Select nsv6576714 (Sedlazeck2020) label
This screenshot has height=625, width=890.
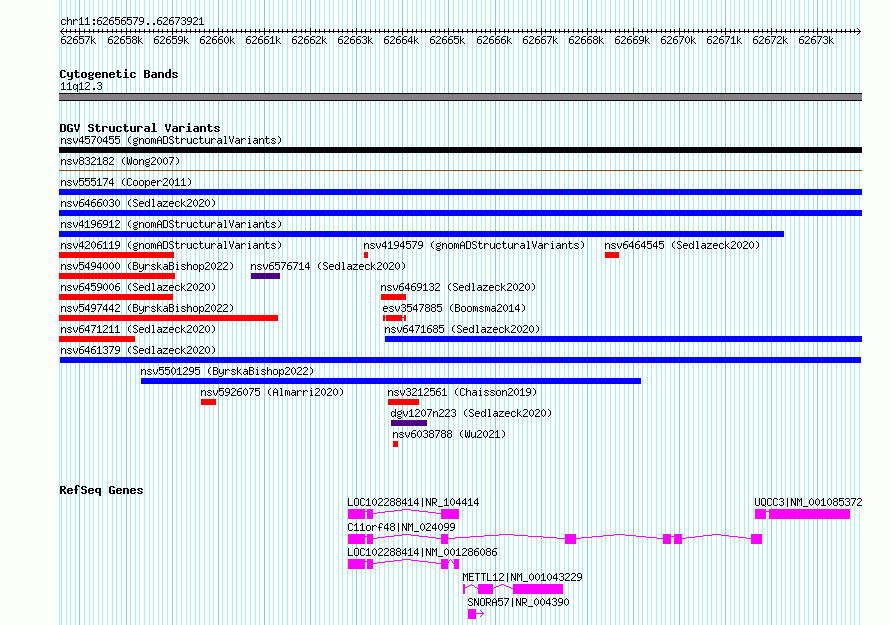click(328, 266)
